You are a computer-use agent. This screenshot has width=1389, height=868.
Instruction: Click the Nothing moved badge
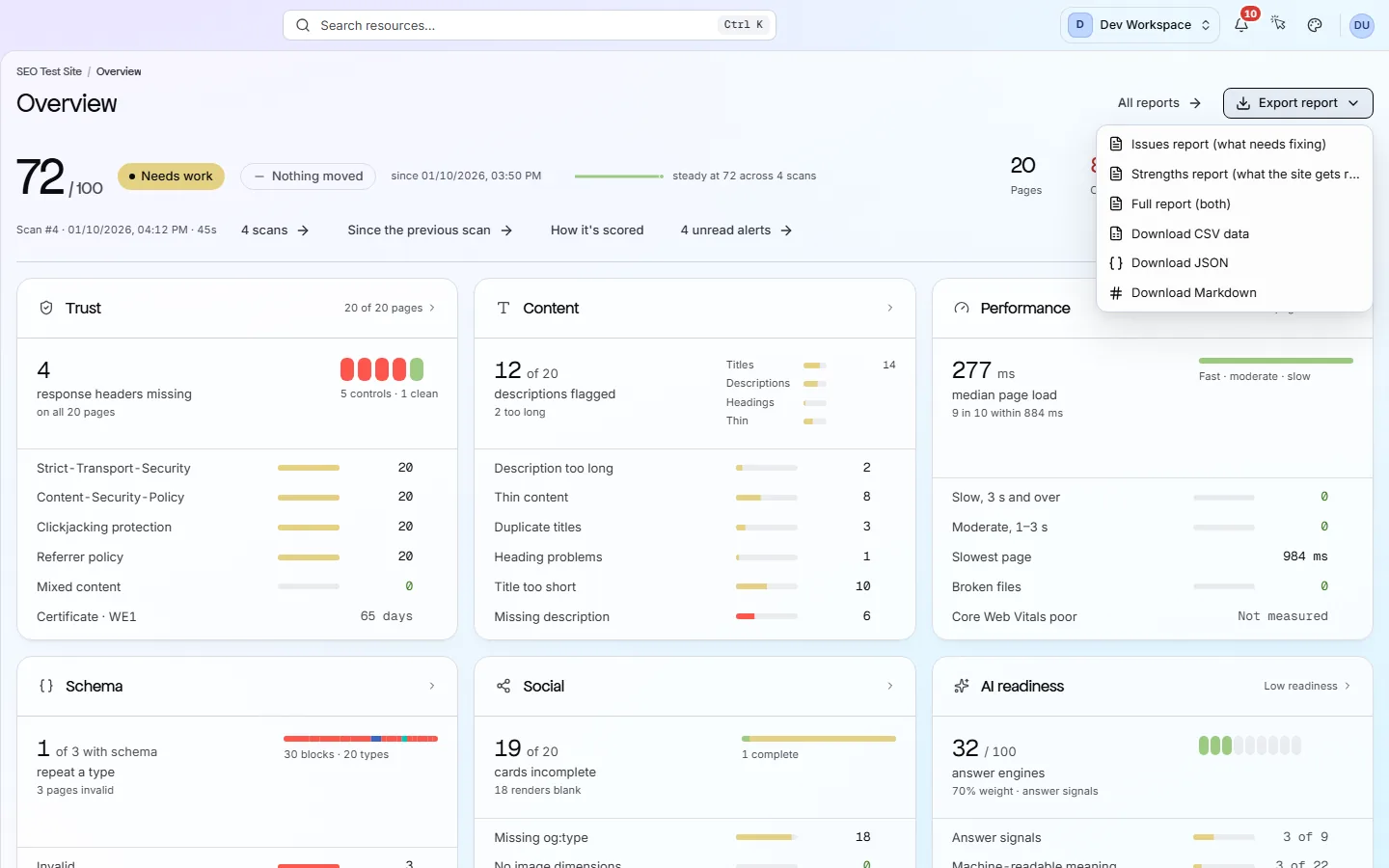[x=309, y=176]
